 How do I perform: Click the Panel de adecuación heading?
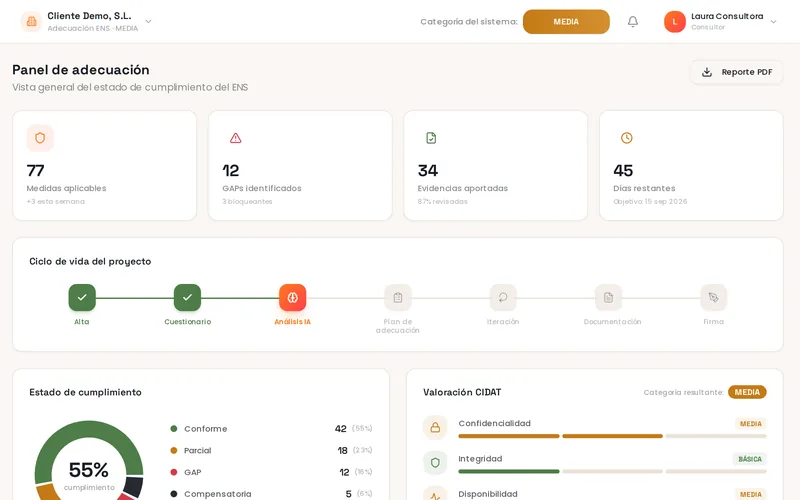pyautogui.click(x=81, y=70)
